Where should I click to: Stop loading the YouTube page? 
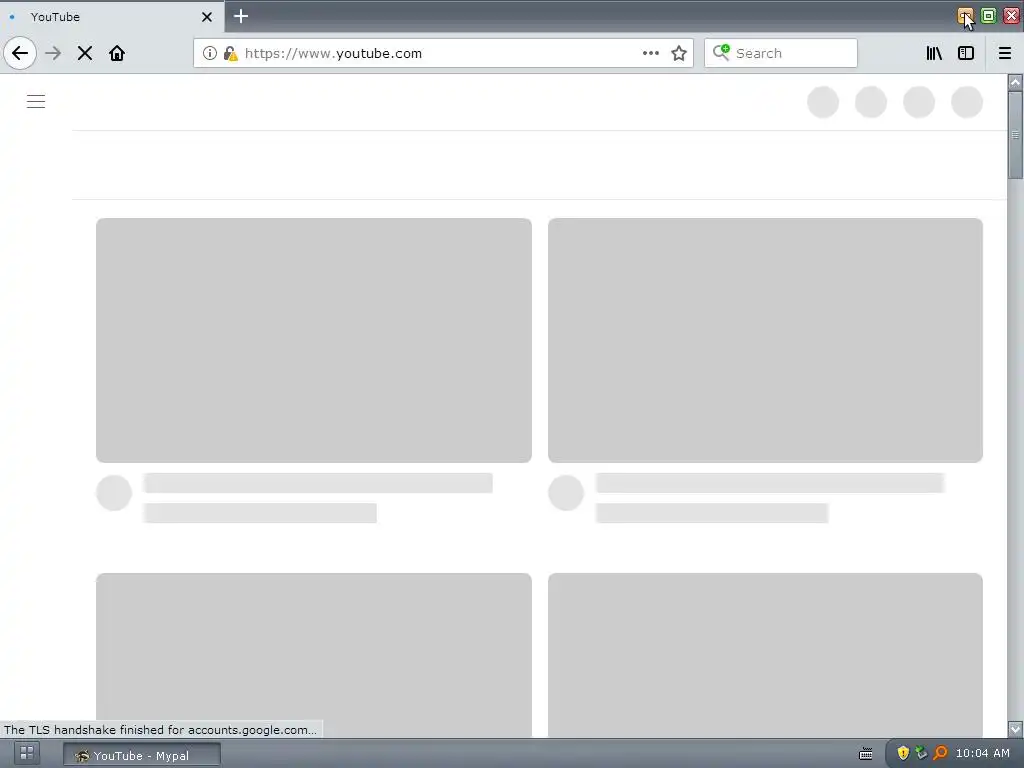click(85, 53)
